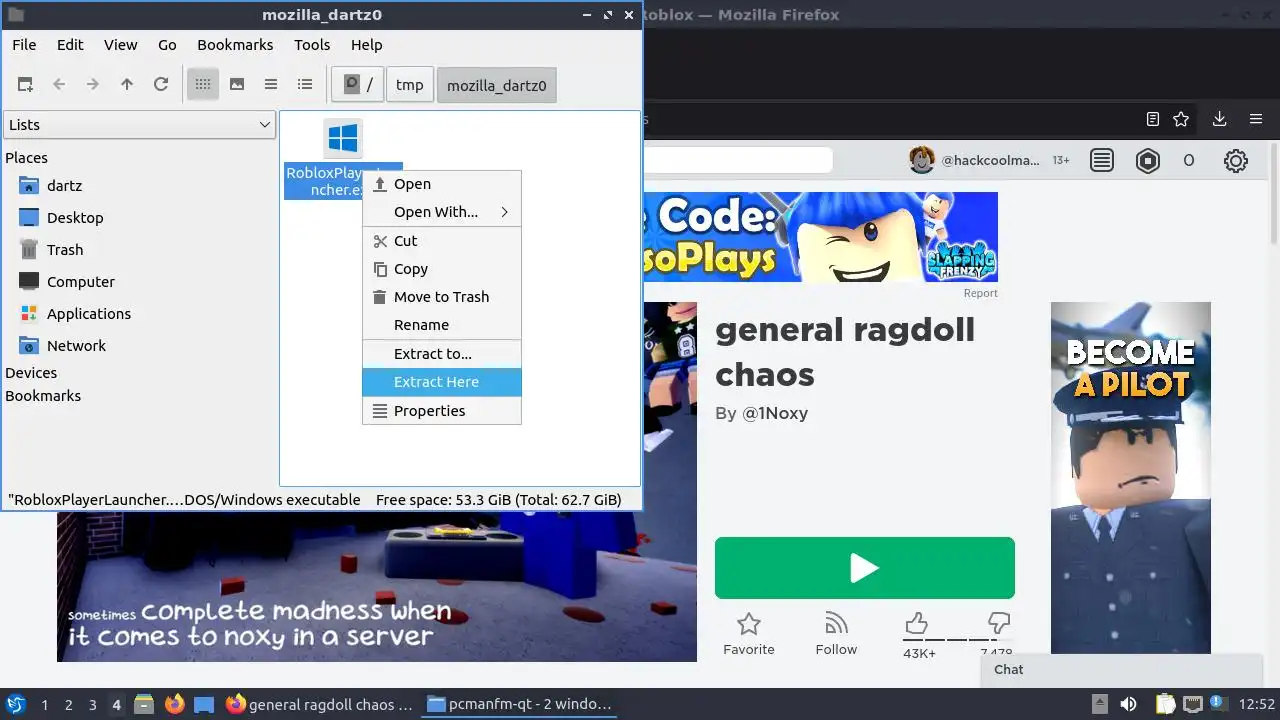Open the Bookmarks menu

(x=235, y=45)
